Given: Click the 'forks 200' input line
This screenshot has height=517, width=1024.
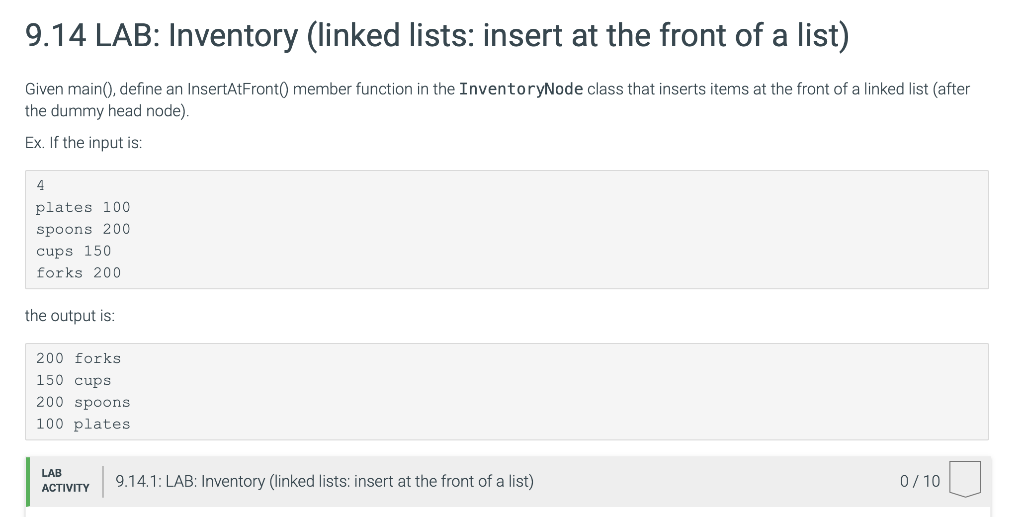Looking at the screenshot, I should pyautogui.click(x=78, y=273).
